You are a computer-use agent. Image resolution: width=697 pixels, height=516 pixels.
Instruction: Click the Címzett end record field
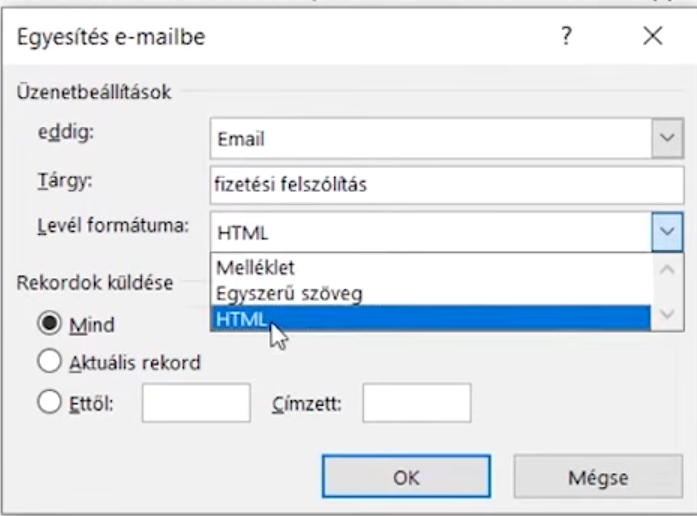(416, 403)
